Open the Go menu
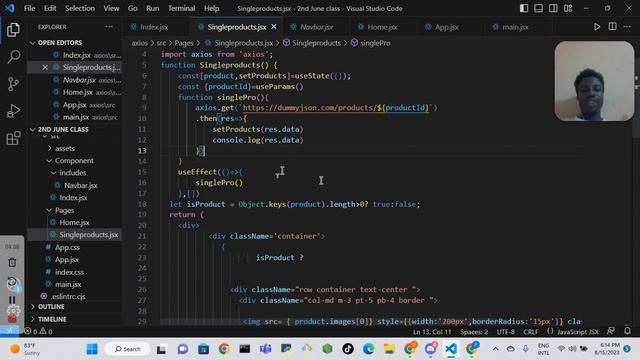640x360 pixels. click(133, 8)
